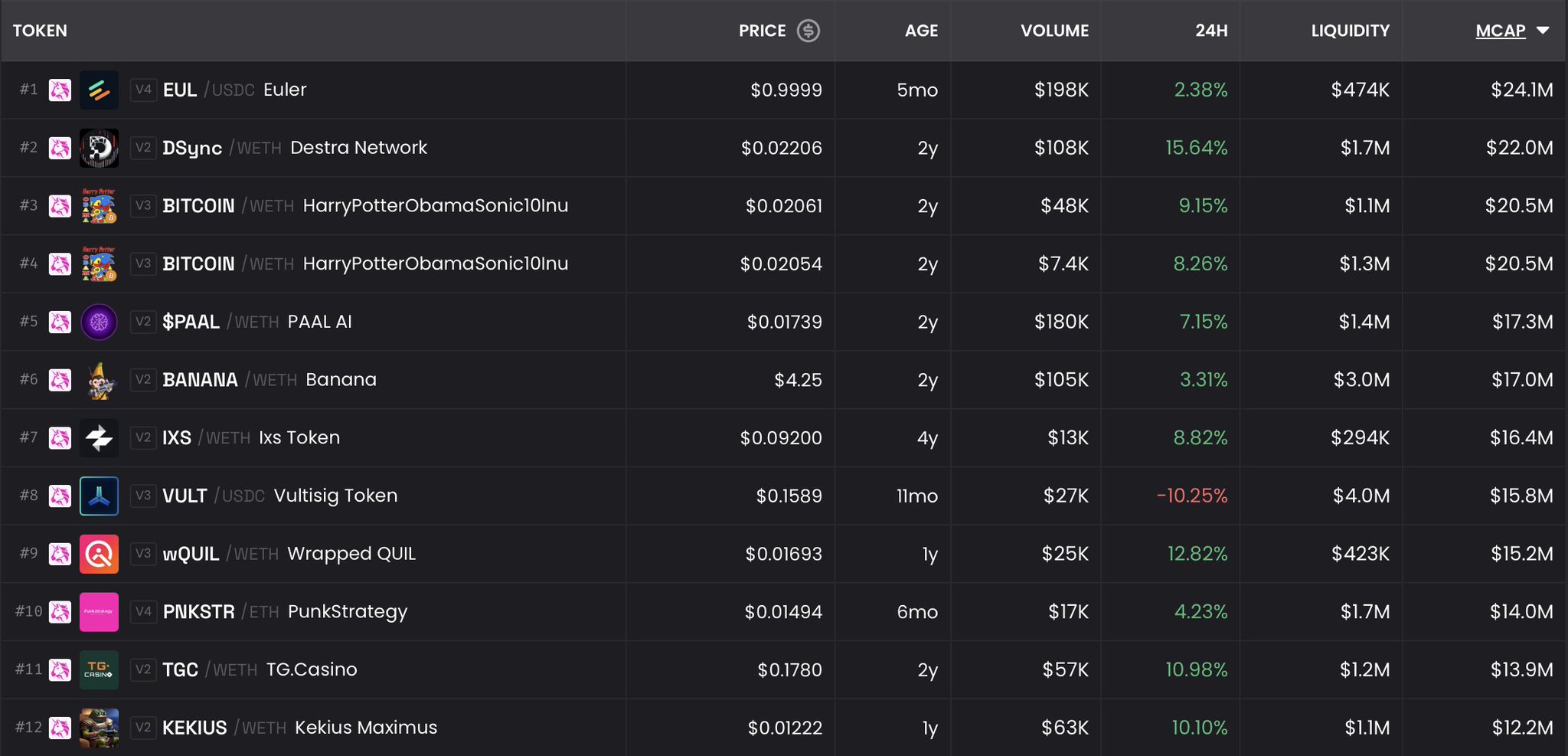Viewport: 1568px width, 756px height.
Task: Click the PAAL AI purple brain logo
Action: [99, 322]
